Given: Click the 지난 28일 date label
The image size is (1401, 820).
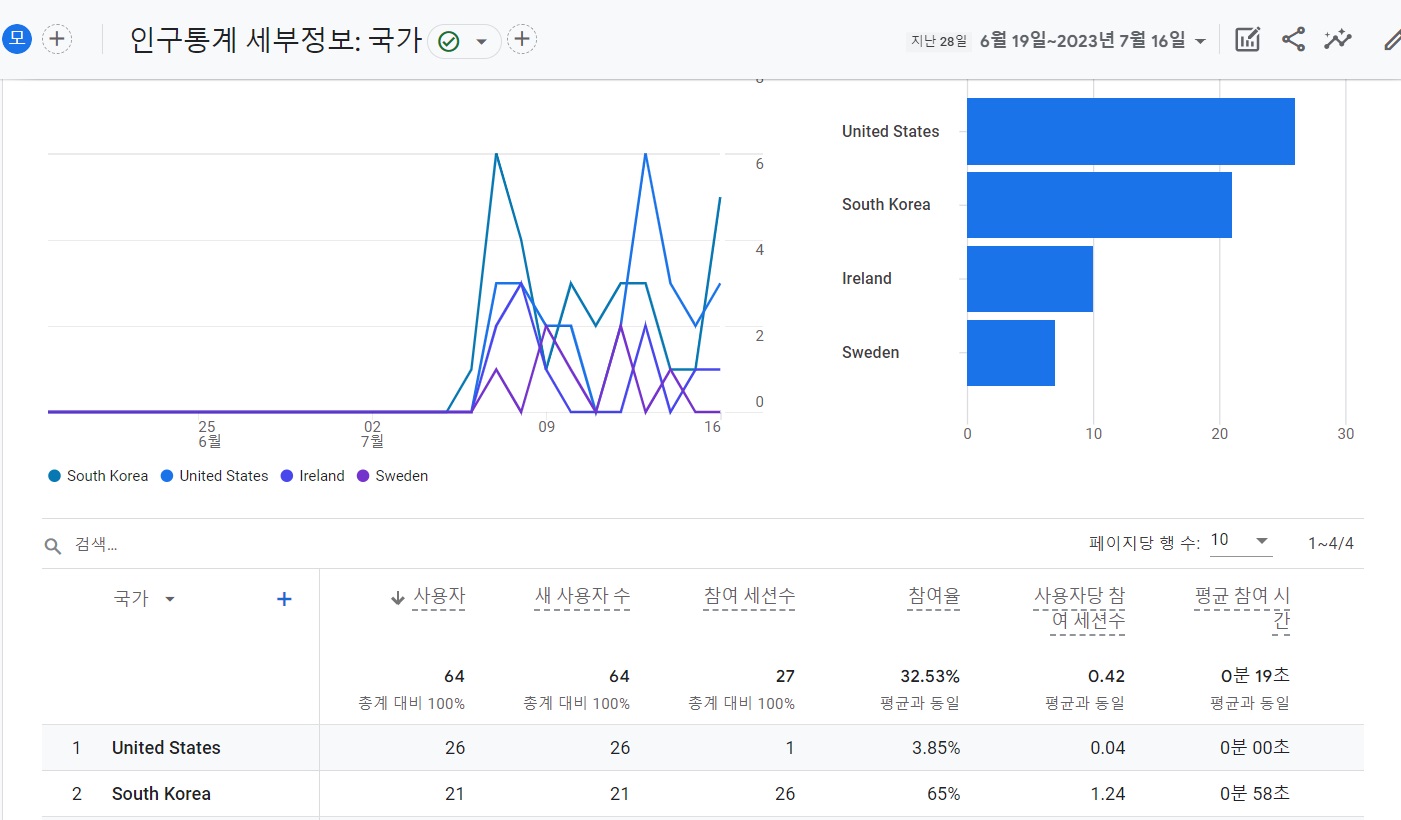Looking at the screenshot, I should tap(938, 41).
